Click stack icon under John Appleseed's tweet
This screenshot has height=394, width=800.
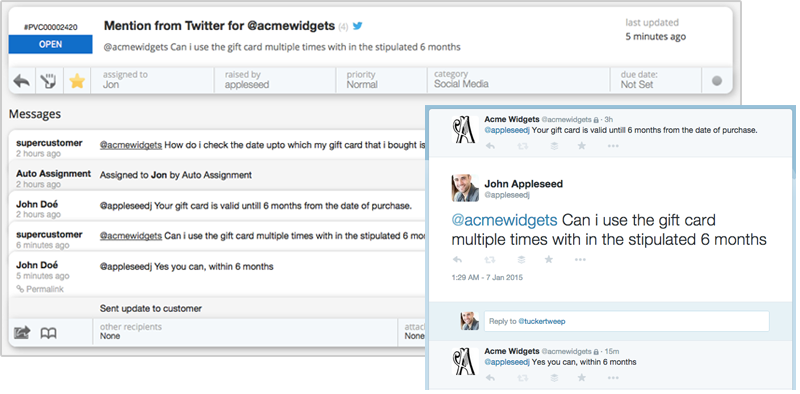521,259
